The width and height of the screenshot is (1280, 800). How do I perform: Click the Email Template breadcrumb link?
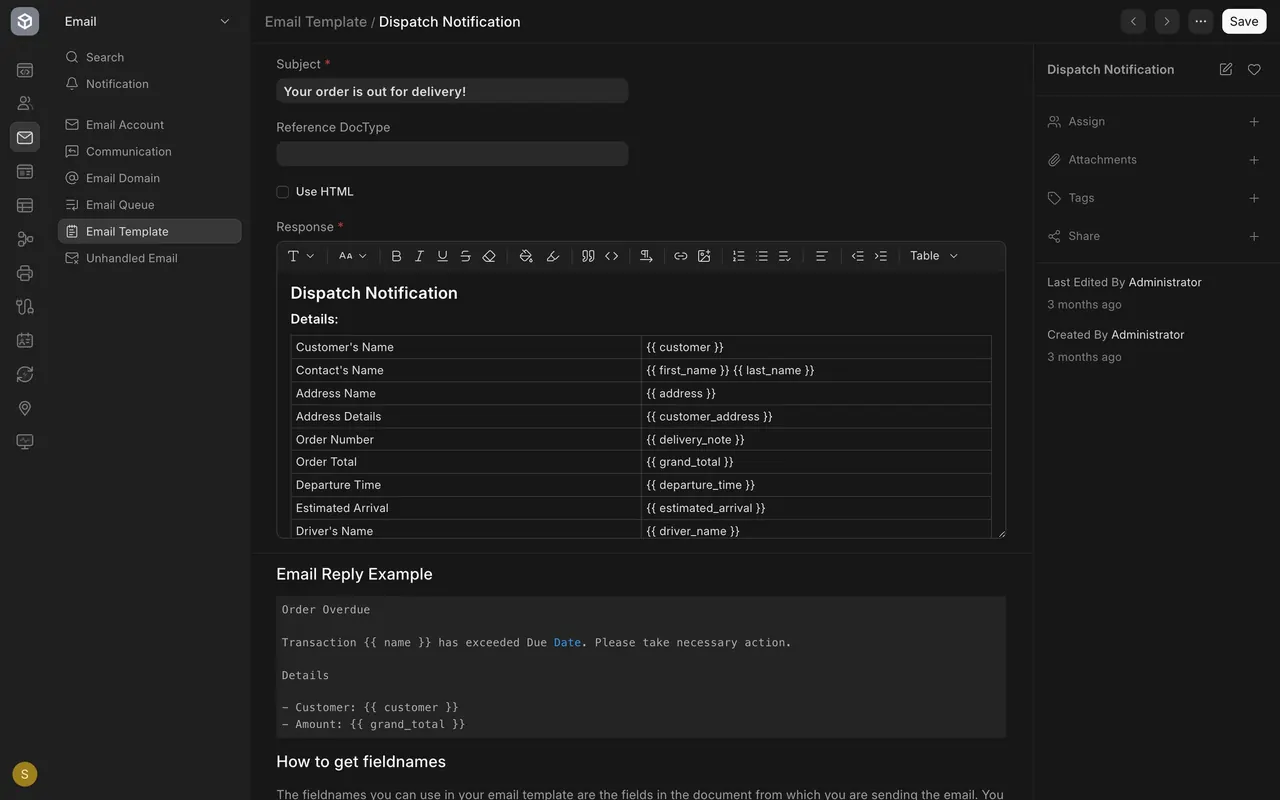(316, 22)
